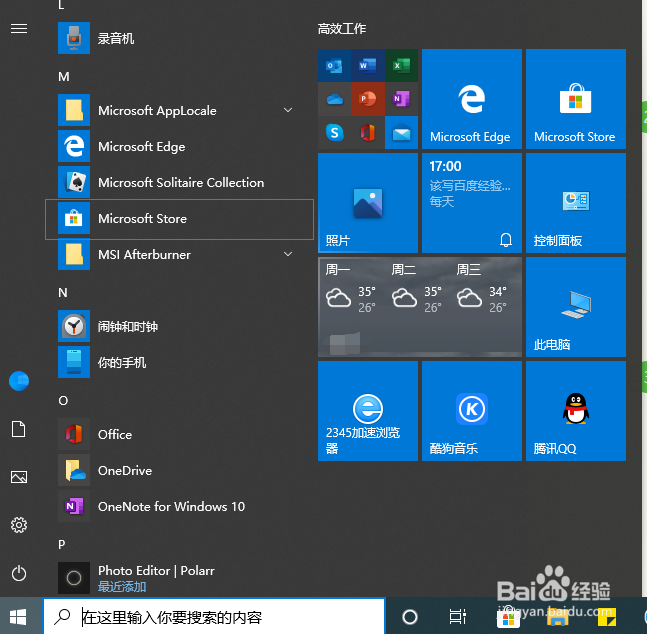Expand the Microsoft AppLocale folder chevron

(288, 110)
